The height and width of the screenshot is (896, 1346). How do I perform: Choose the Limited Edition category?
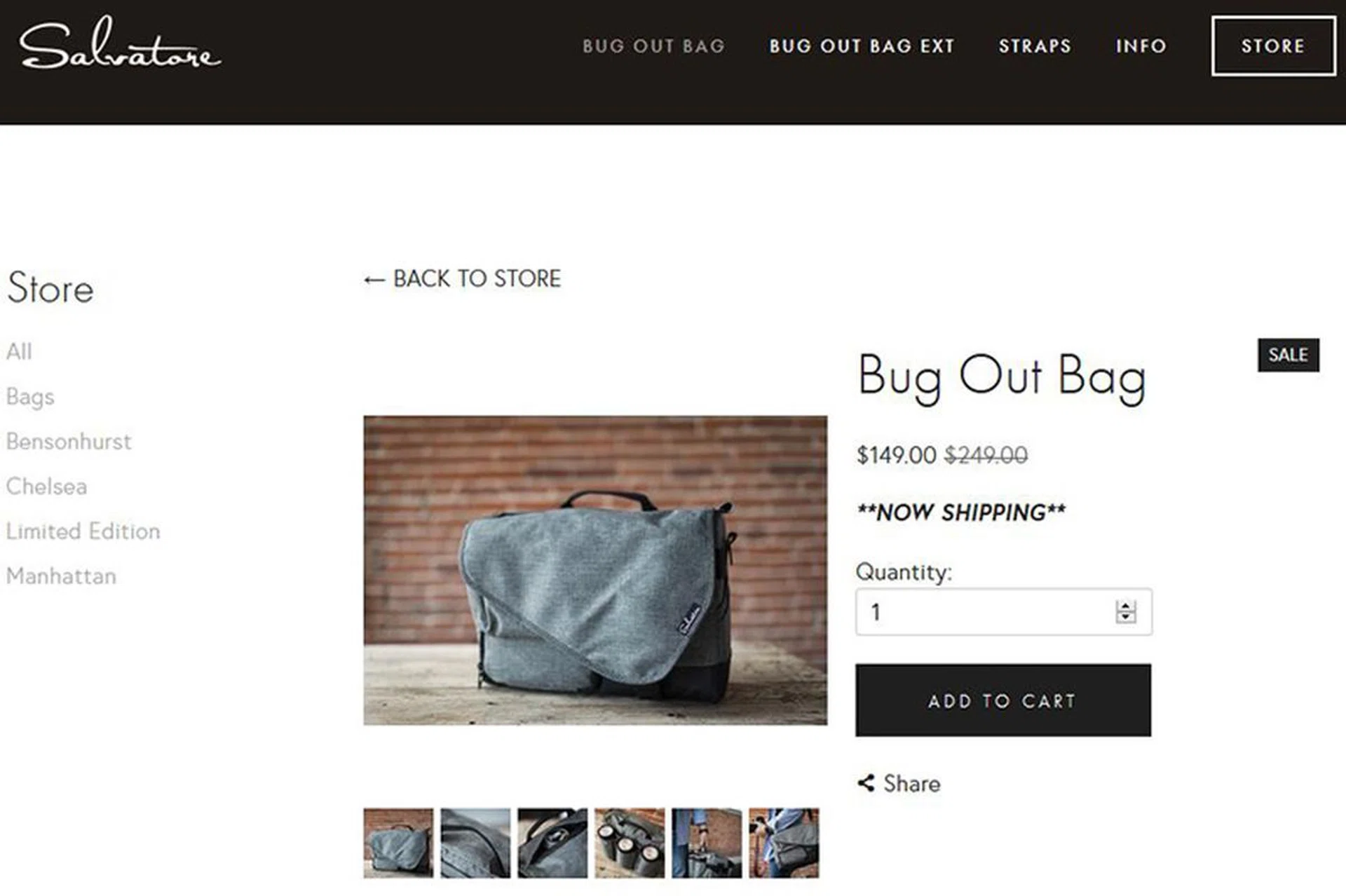[83, 531]
